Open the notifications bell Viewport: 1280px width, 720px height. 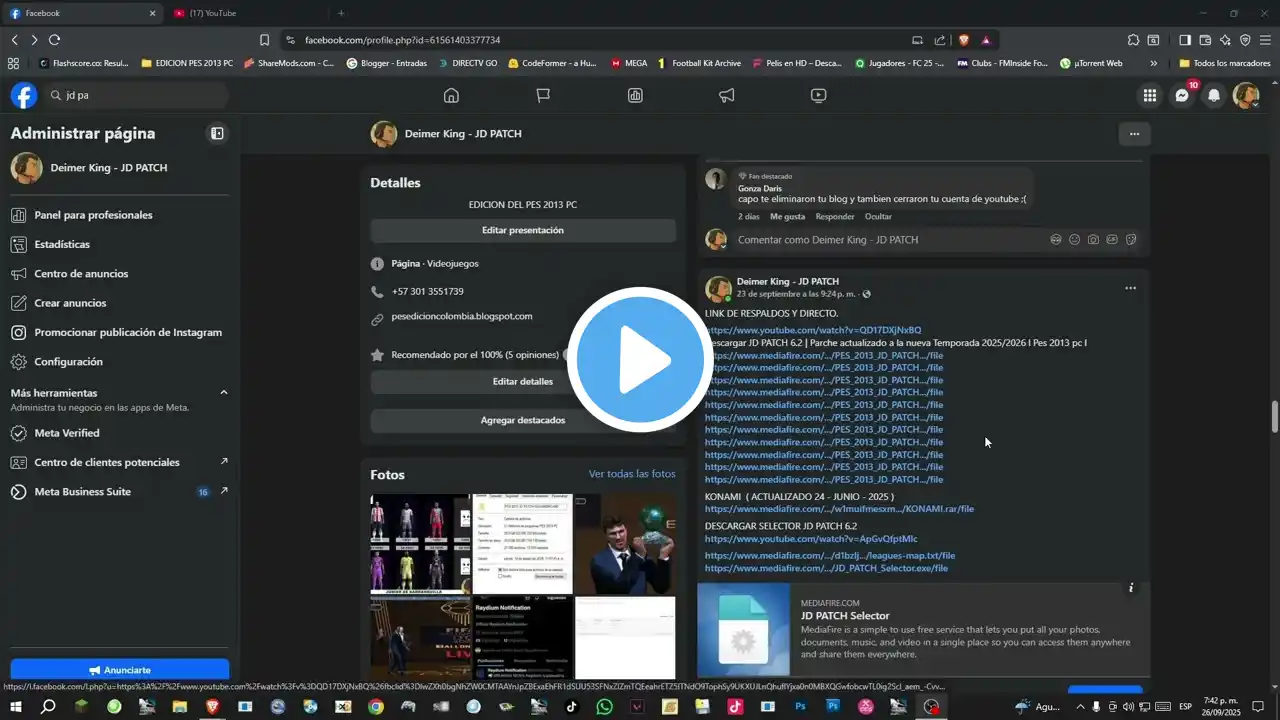[x=1214, y=95]
